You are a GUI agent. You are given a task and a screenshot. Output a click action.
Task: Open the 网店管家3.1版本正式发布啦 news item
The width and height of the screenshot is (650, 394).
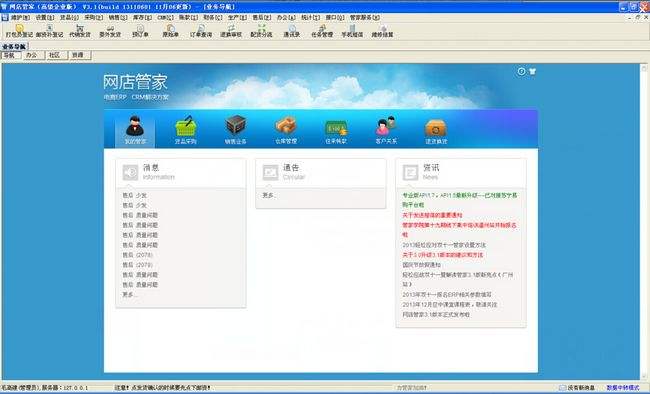coord(436,314)
